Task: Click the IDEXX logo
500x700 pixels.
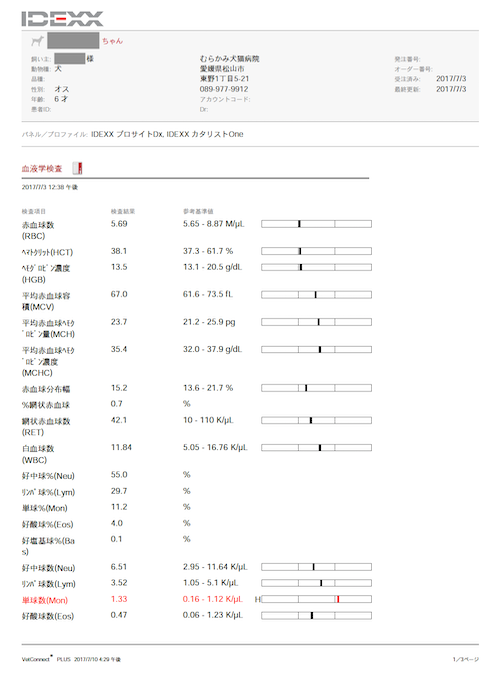Action: click(62, 19)
